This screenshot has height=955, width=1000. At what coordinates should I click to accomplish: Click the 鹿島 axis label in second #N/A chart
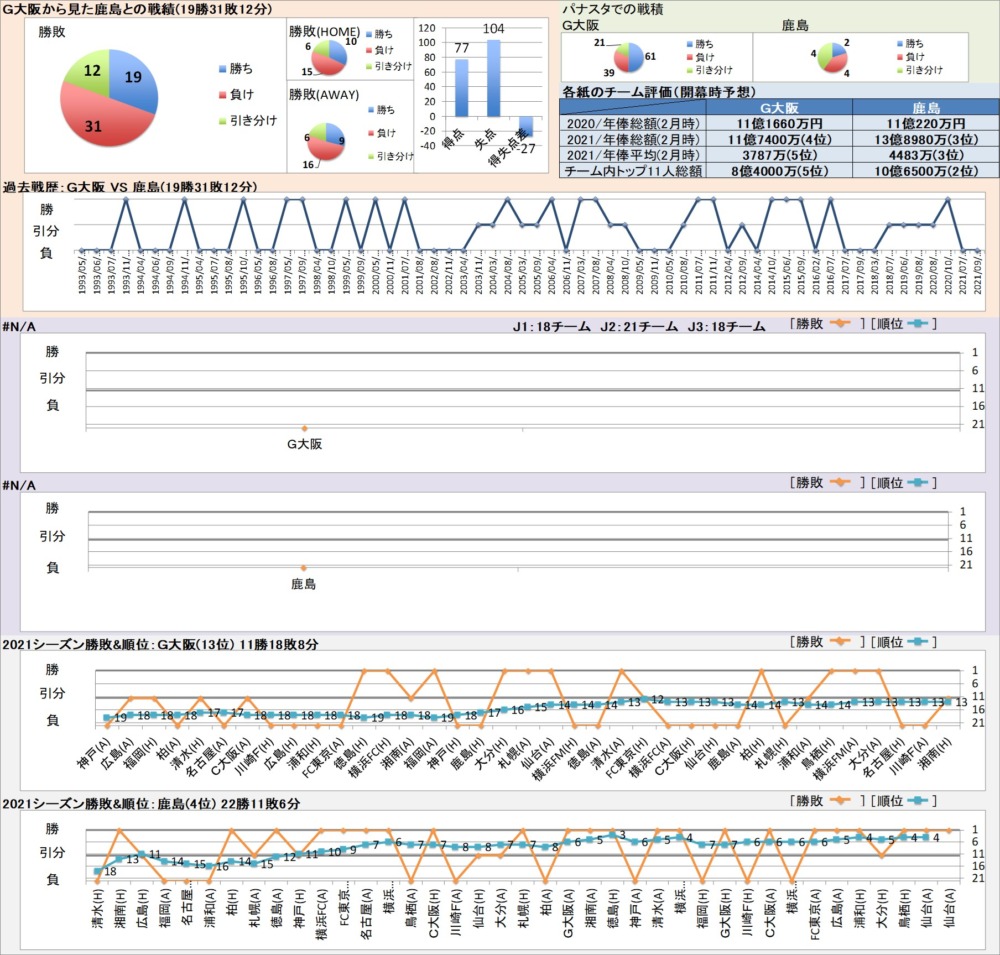click(x=304, y=583)
